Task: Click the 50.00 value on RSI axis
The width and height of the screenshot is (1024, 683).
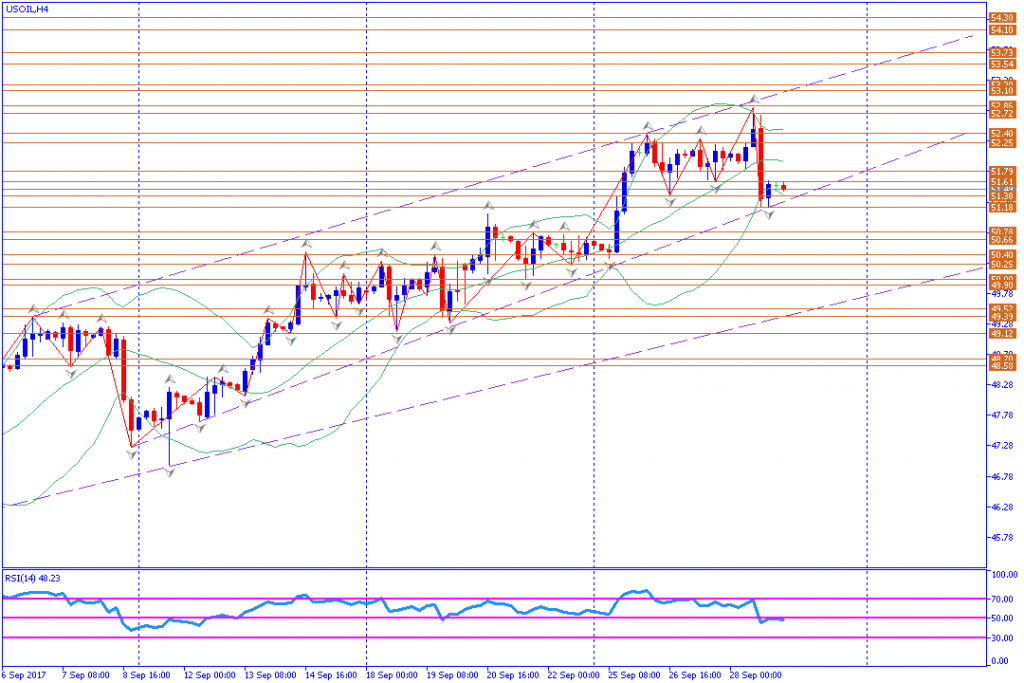Action: click(1002, 618)
